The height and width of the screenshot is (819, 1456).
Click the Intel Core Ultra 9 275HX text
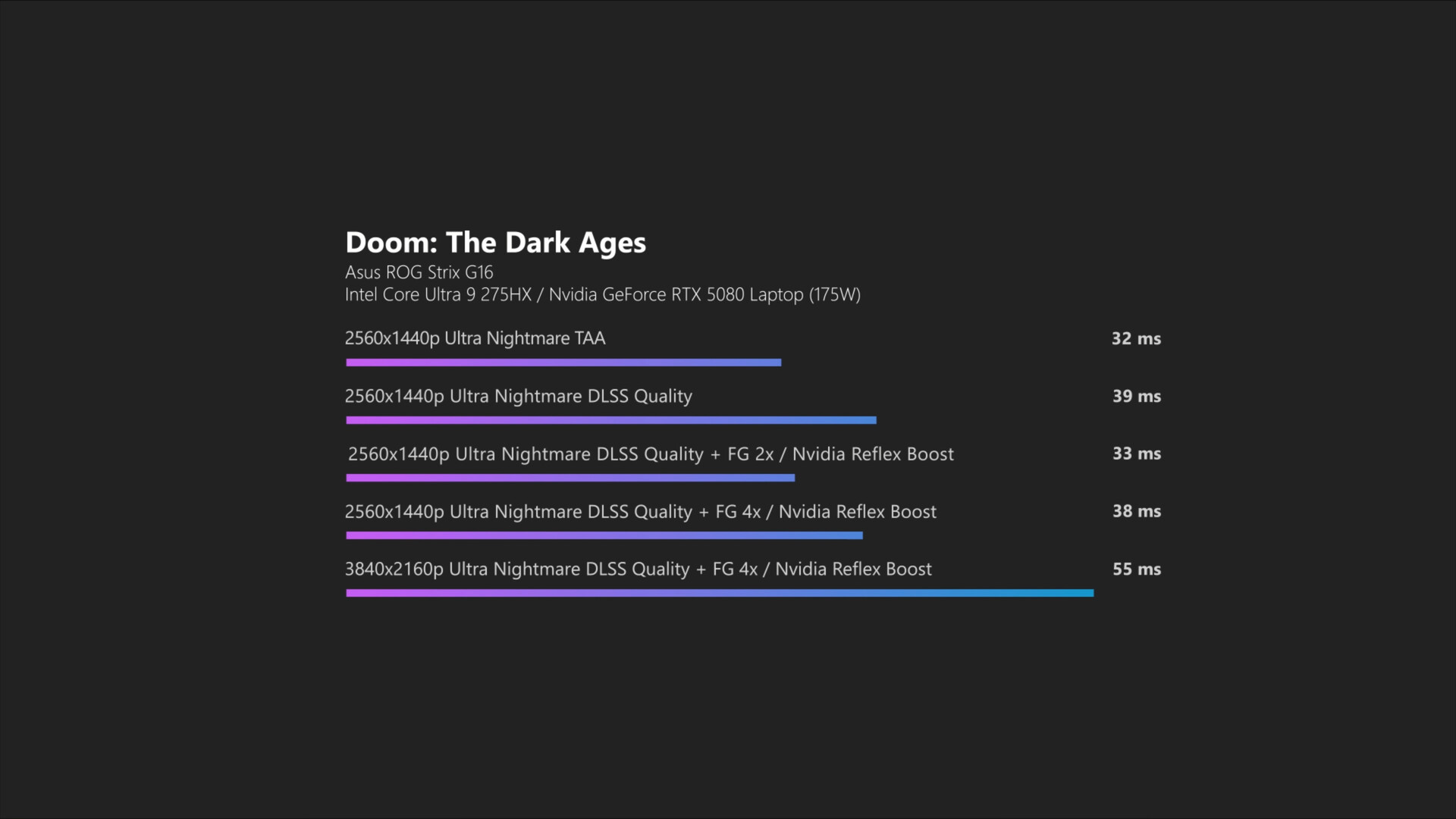point(438,295)
